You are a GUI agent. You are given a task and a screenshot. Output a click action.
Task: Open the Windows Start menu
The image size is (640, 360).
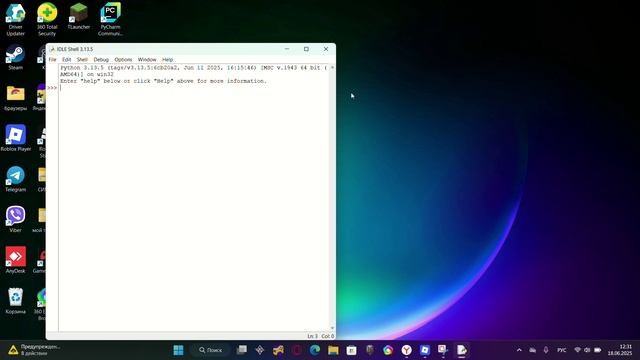[178, 350]
